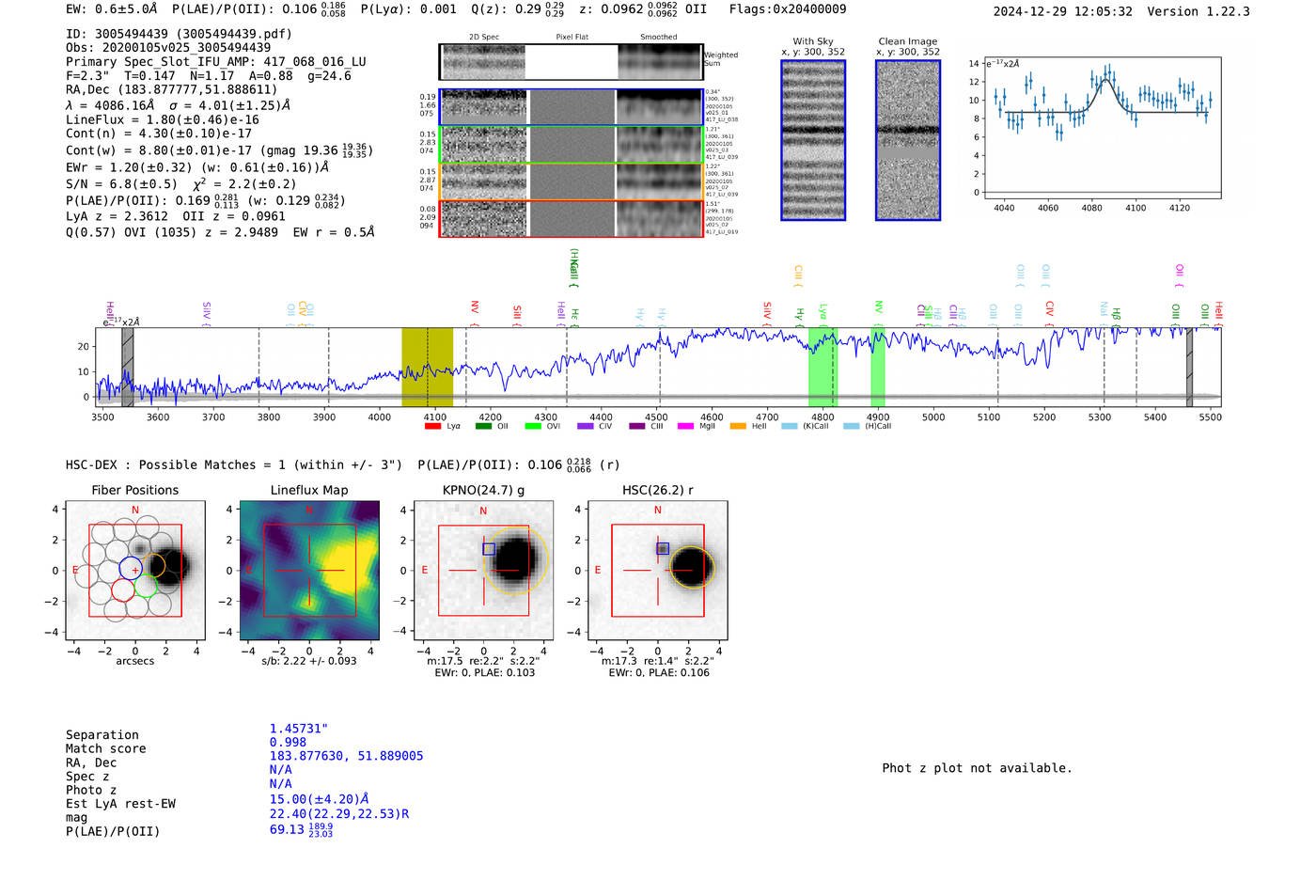Click the orange-framed fiber spectrum row

tap(571, 181)
